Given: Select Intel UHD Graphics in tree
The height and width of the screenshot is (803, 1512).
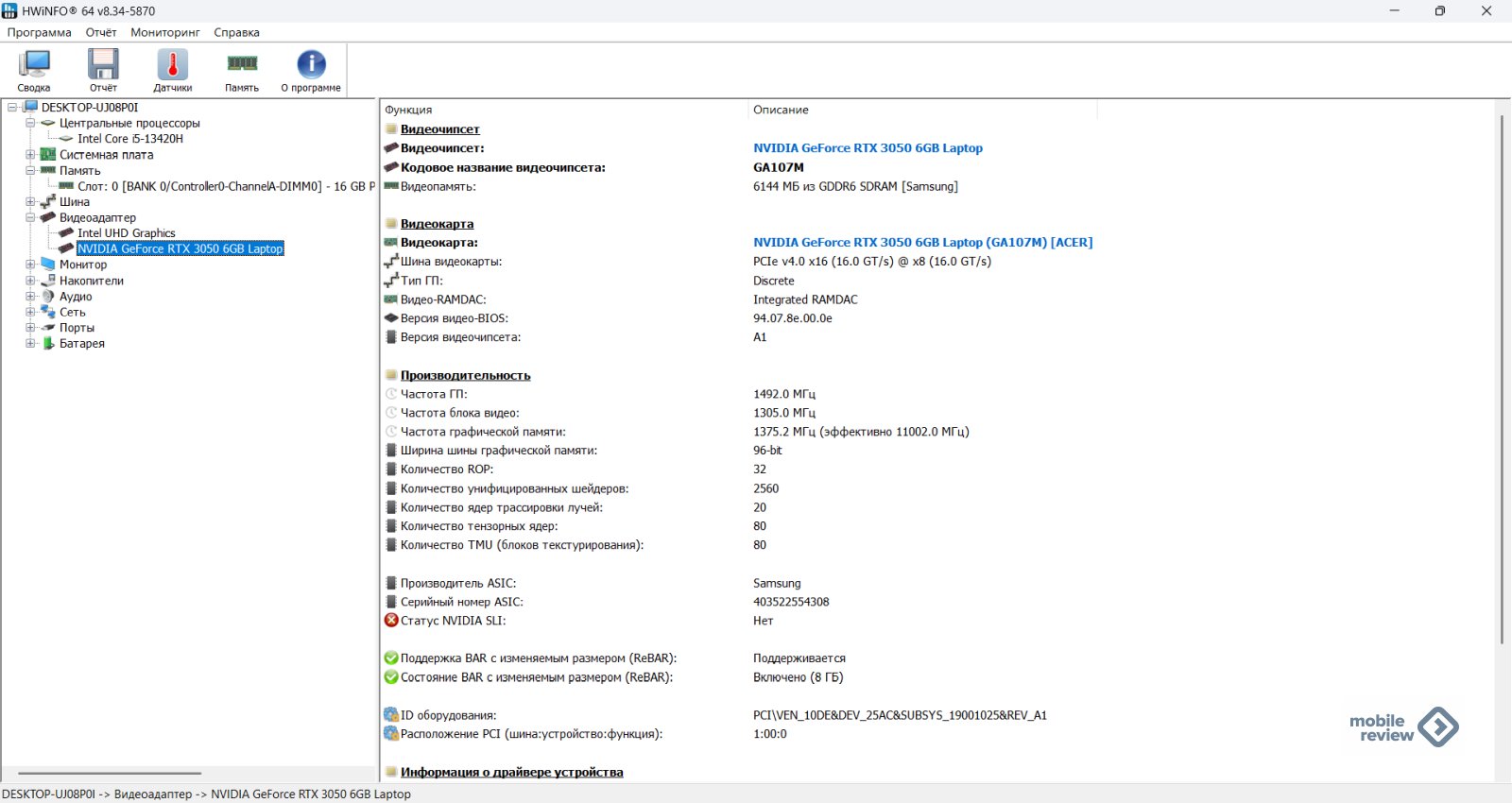Looking at the screenshot, I should (x=127, y=233).
